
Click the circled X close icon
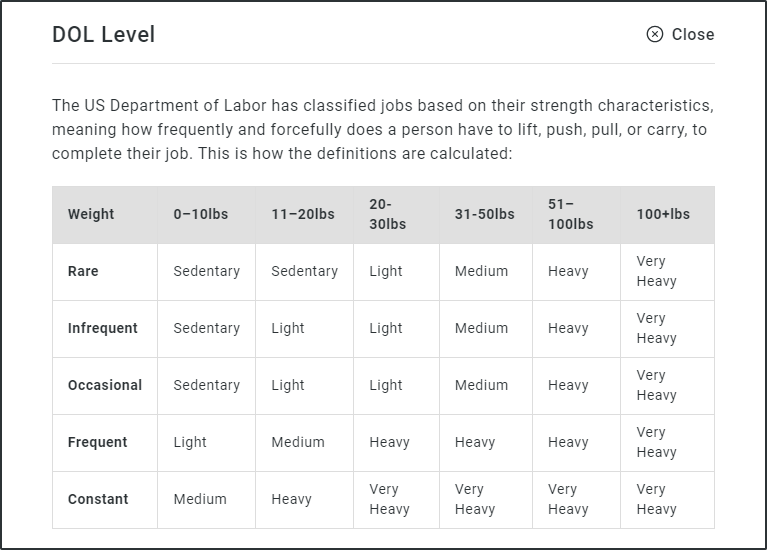[654, 34]
